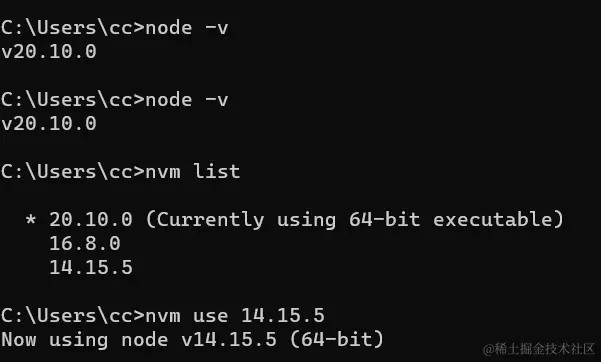Click the first C:\Users\cc> prompt

(x=72, y=28)
